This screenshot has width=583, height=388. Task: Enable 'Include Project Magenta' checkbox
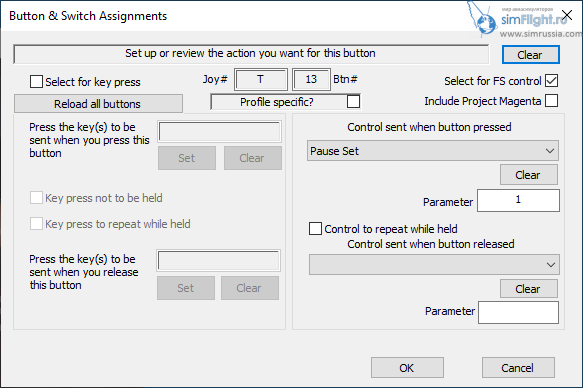coord(551,101)
